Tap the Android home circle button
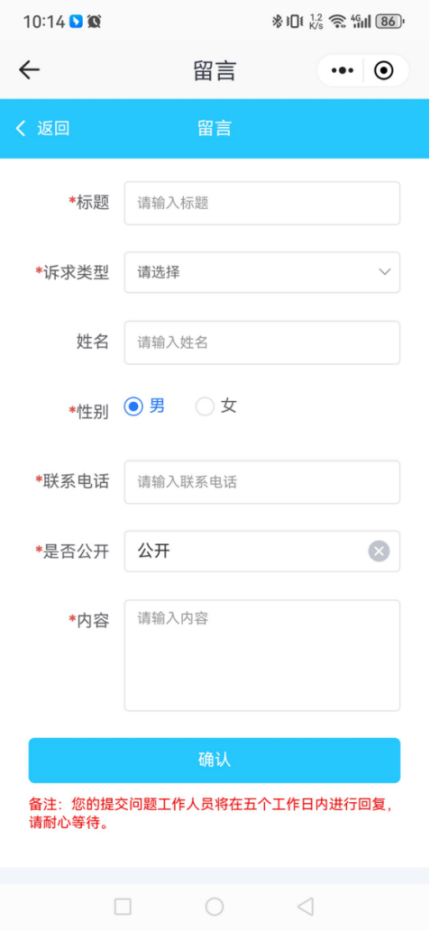This screenshot has width=430, height=930. click(x=214, y=906)
